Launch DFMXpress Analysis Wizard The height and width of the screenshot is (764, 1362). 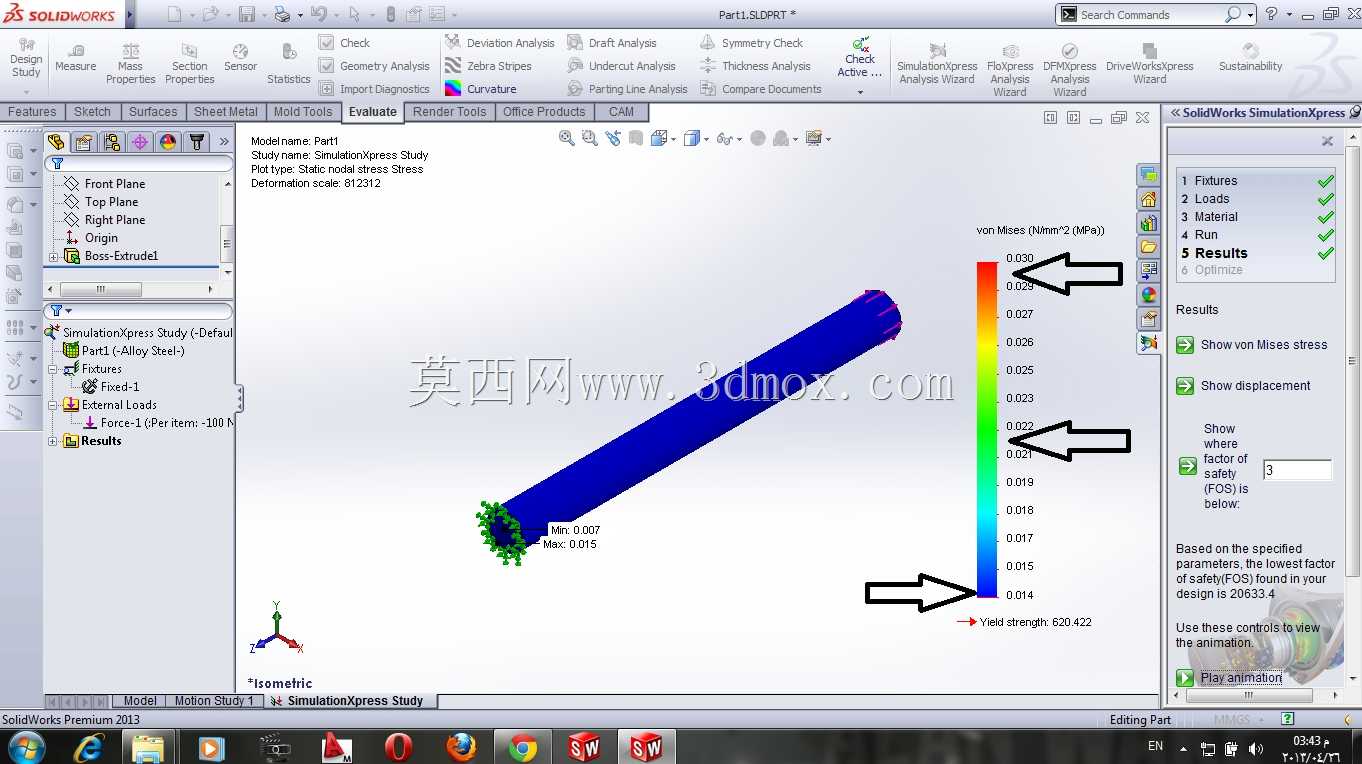[x=1070, y=69]
